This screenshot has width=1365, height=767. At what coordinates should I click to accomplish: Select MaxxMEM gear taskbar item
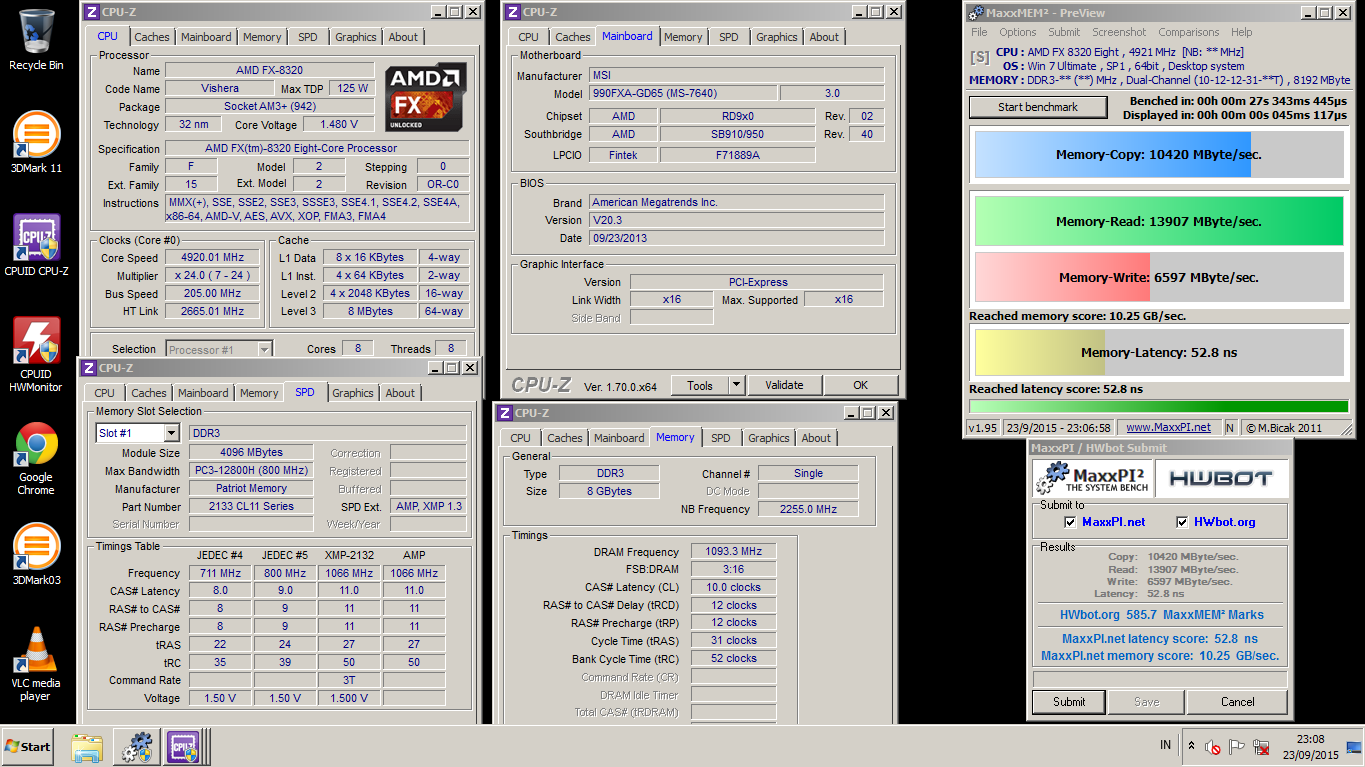(137, 747)
